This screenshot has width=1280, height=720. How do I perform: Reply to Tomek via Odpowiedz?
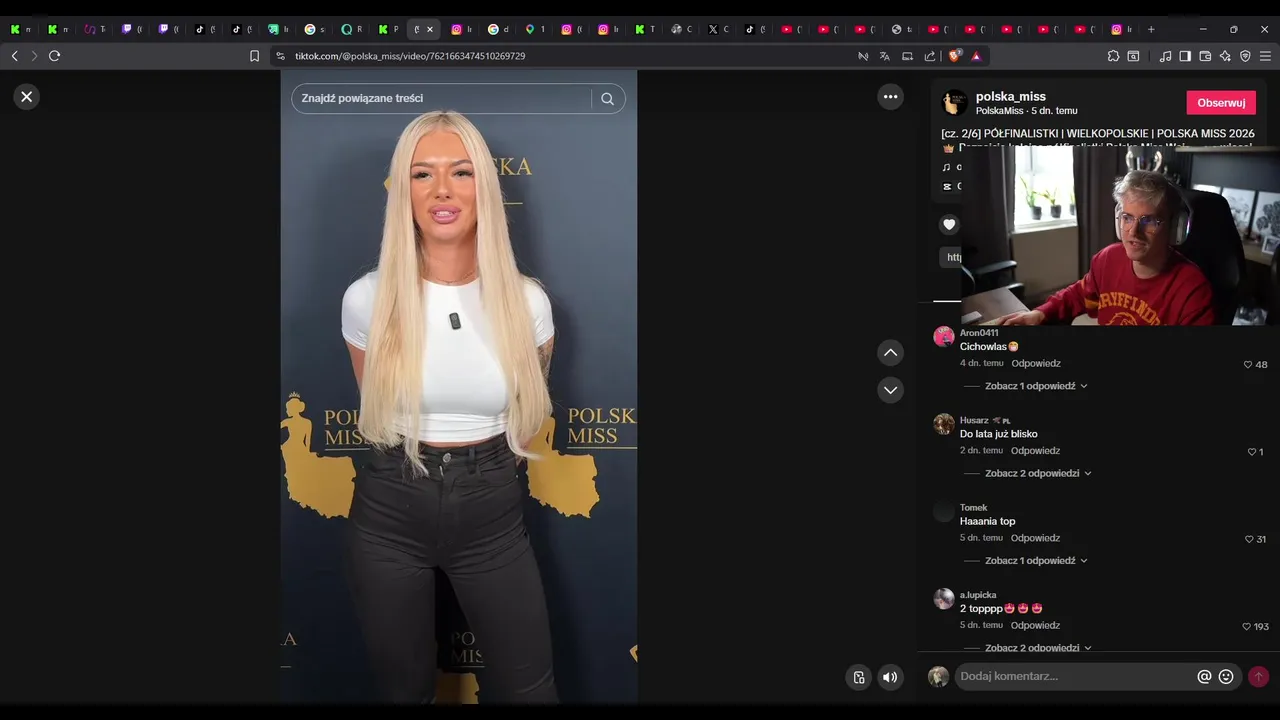coord(1036,538)
